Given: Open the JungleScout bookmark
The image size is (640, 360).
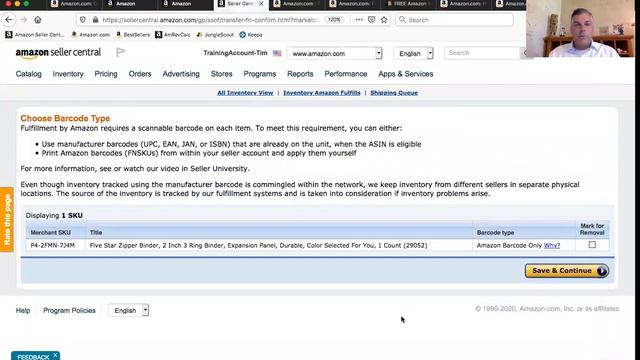Looking at the screenshot, I should tap(215, 35).
